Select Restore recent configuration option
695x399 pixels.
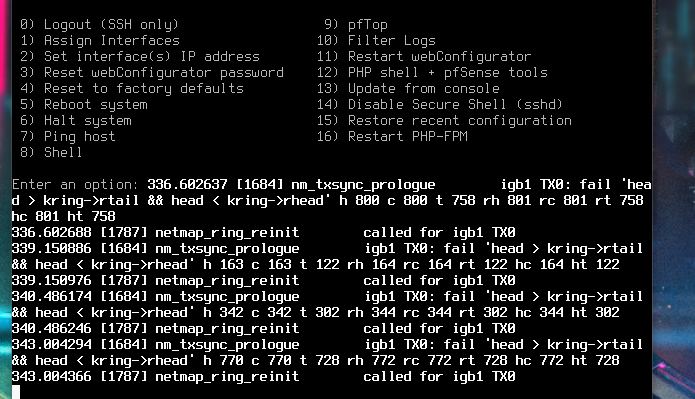click(444, 121)
